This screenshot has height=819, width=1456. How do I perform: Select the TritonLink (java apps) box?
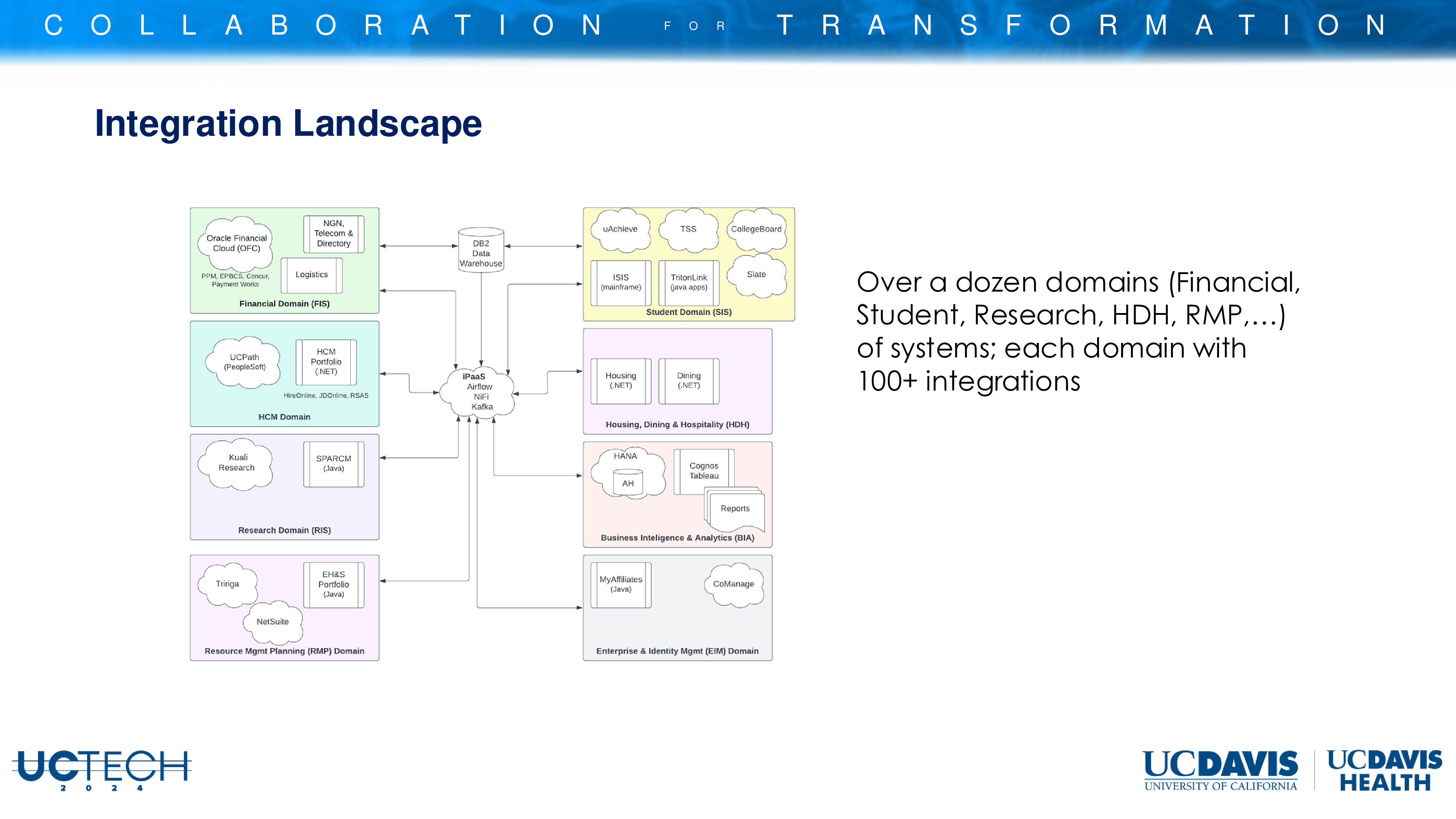click(689, 282)
